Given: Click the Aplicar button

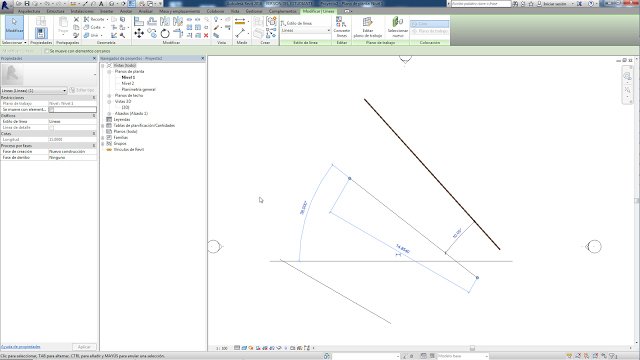Looking at the screenshot, I should [x=84, y=347].
